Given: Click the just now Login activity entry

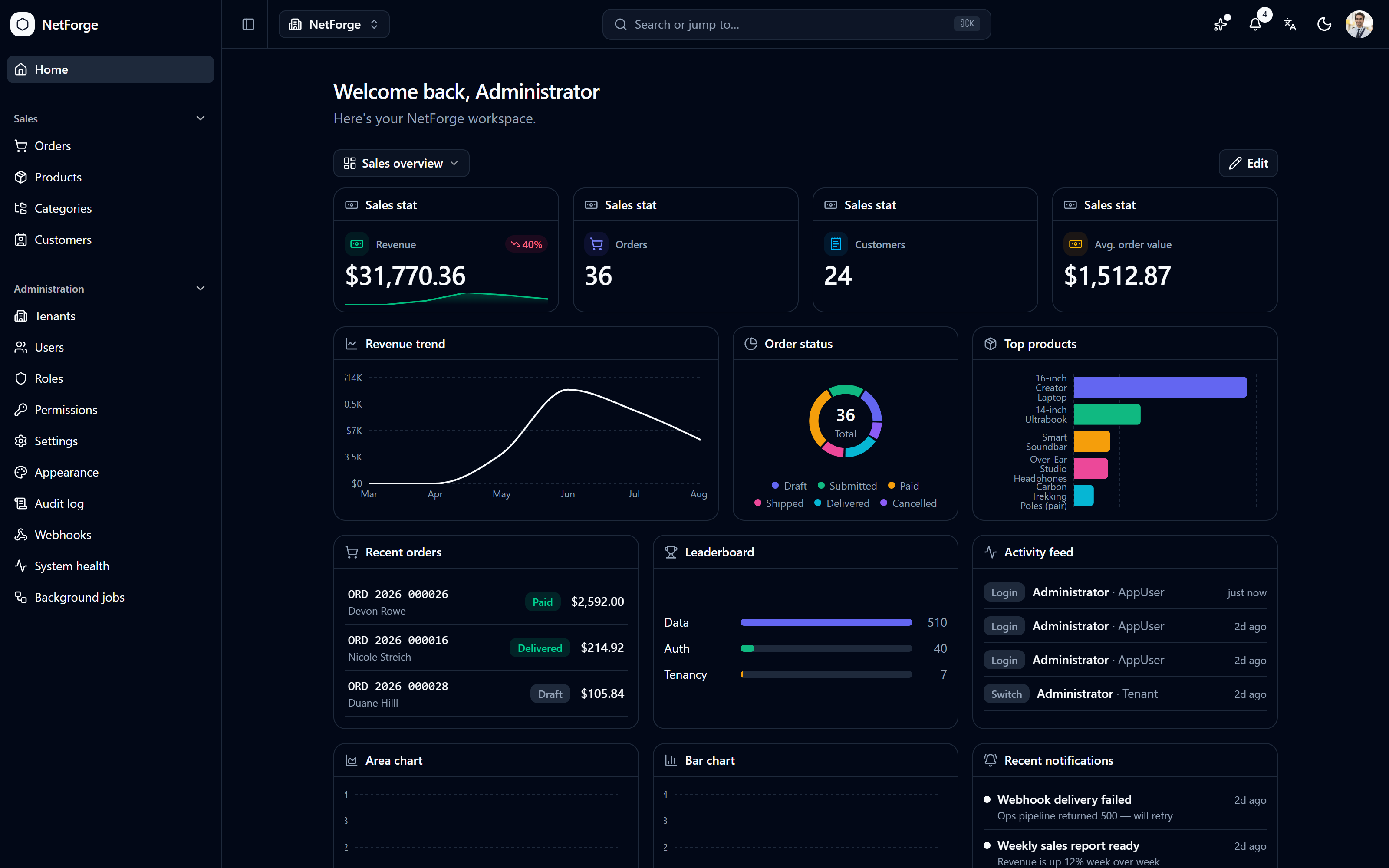Looking at the screenshot, I should click(x=1124, y=592).
